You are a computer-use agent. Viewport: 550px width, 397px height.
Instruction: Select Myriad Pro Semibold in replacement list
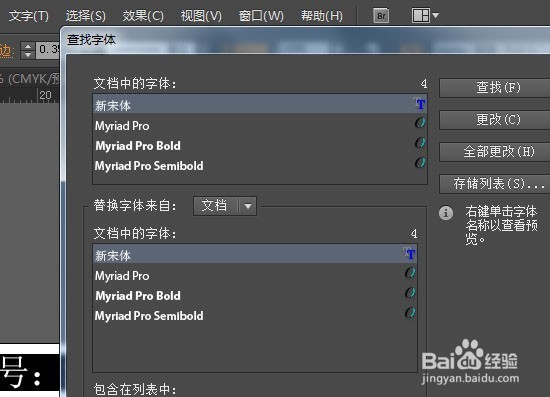tap(255, 316)
